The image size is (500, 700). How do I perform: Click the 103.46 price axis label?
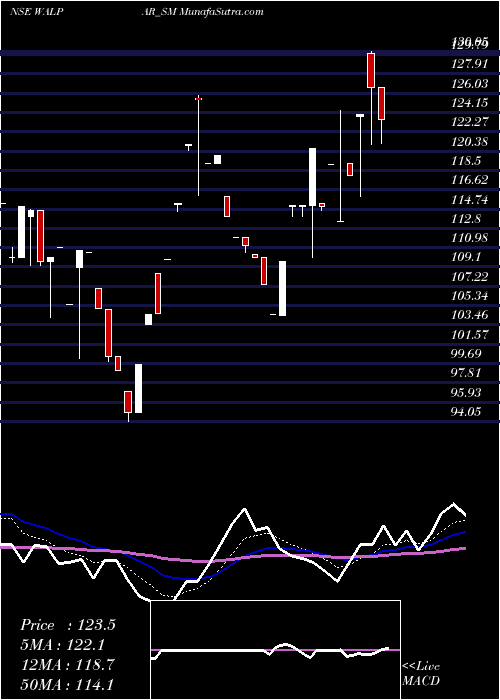click(x=470, y=316)
